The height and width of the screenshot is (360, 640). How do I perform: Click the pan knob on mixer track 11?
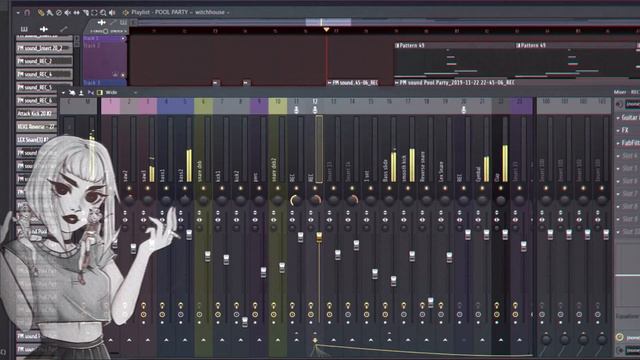pyautogui.click(x=296, y=200)
